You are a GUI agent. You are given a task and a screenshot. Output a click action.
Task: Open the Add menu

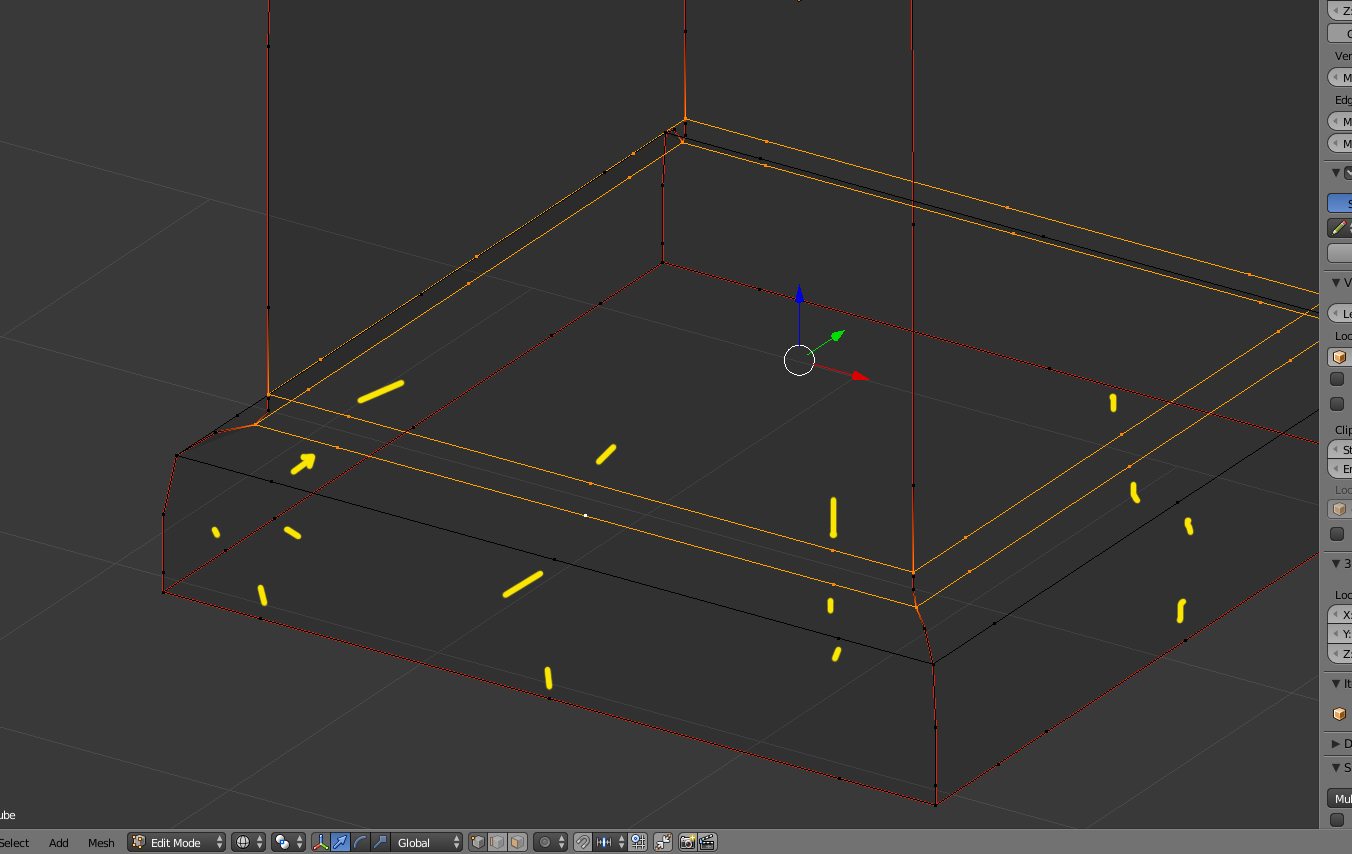coord(59,843)
